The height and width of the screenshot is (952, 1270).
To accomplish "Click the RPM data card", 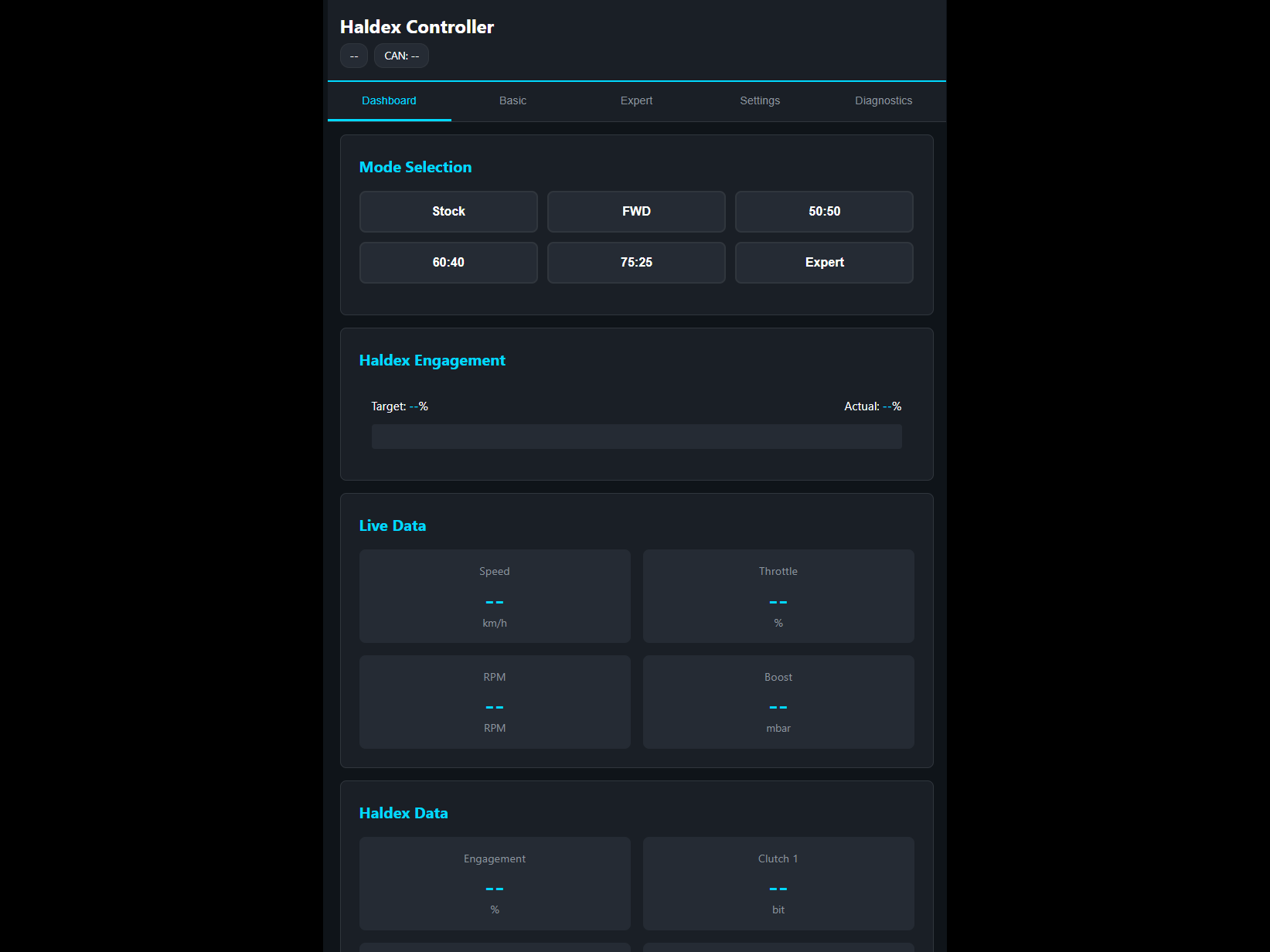I will coord(495,702).
